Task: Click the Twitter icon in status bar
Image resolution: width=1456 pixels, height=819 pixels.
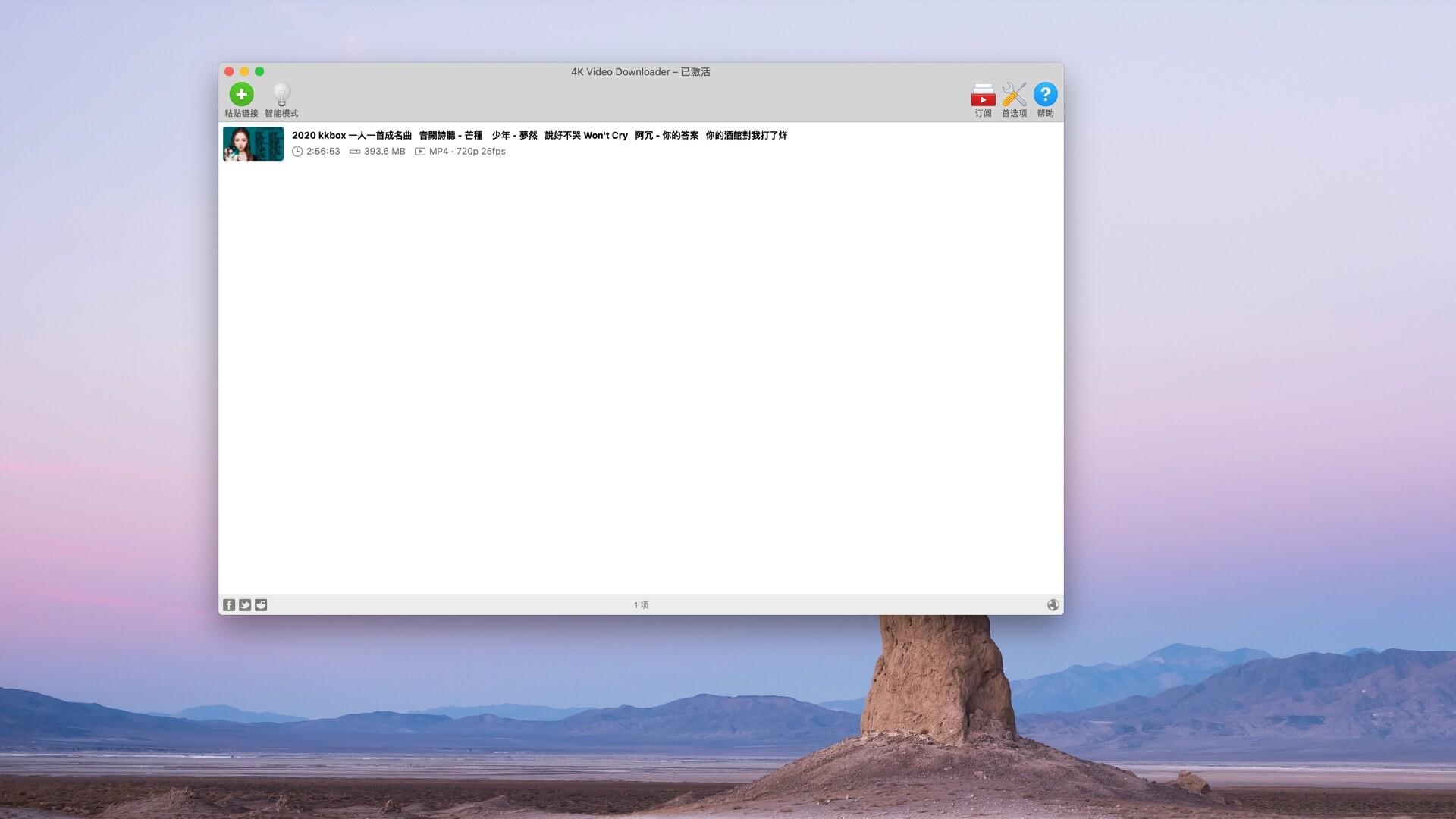Action: click(245, 605)
